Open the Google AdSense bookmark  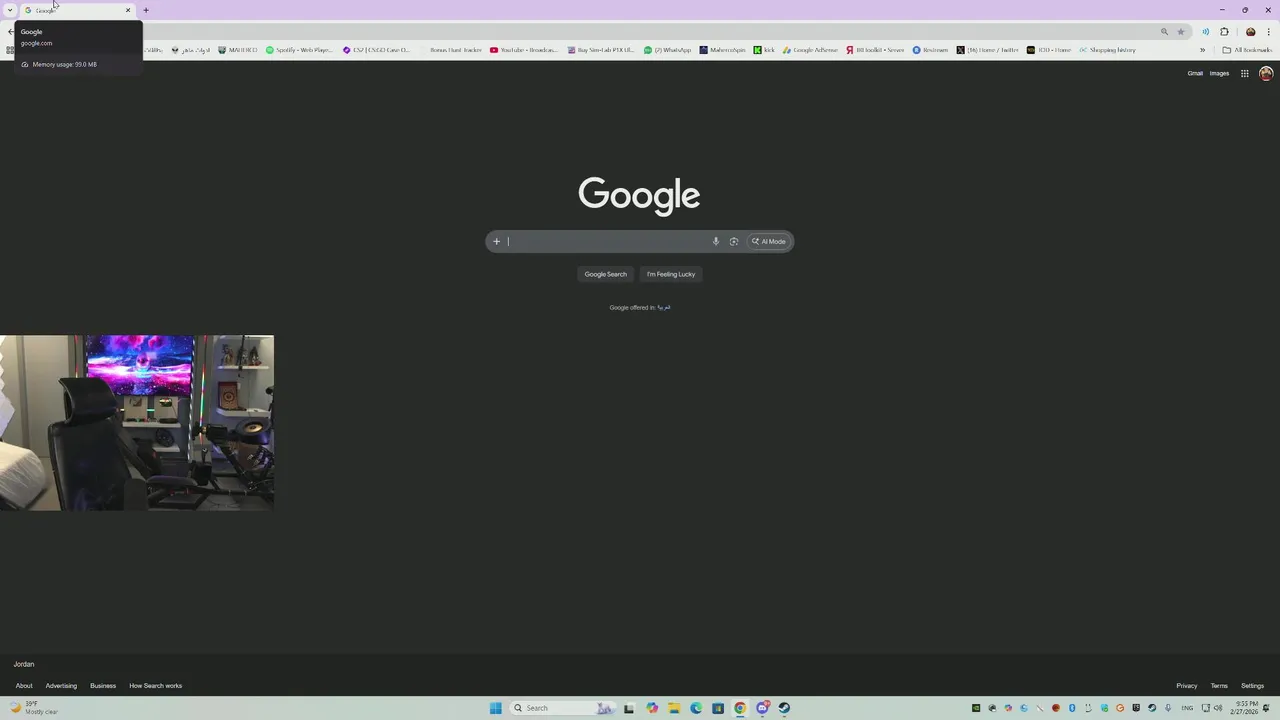(811, 50)
